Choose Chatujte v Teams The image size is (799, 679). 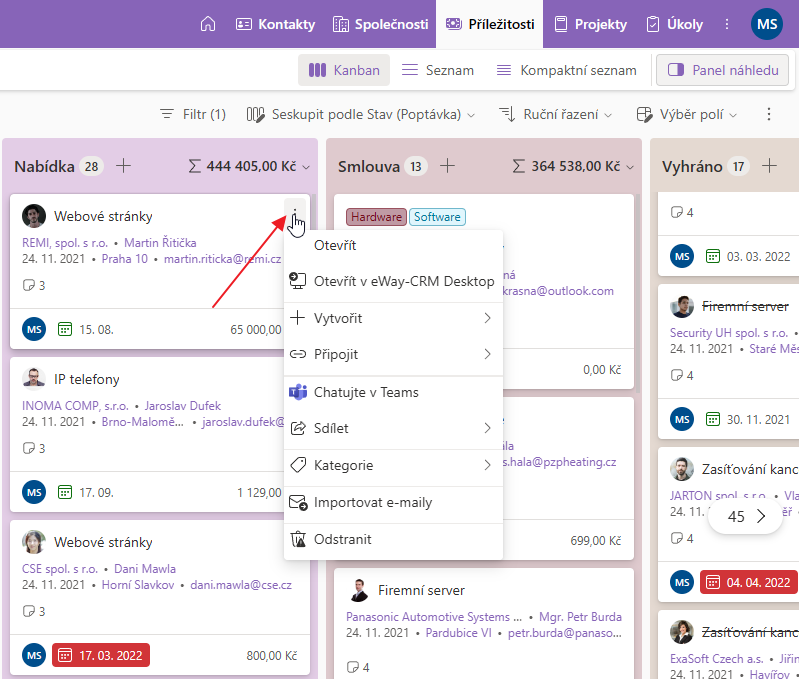pyautogui.click(x=393, y=392)
